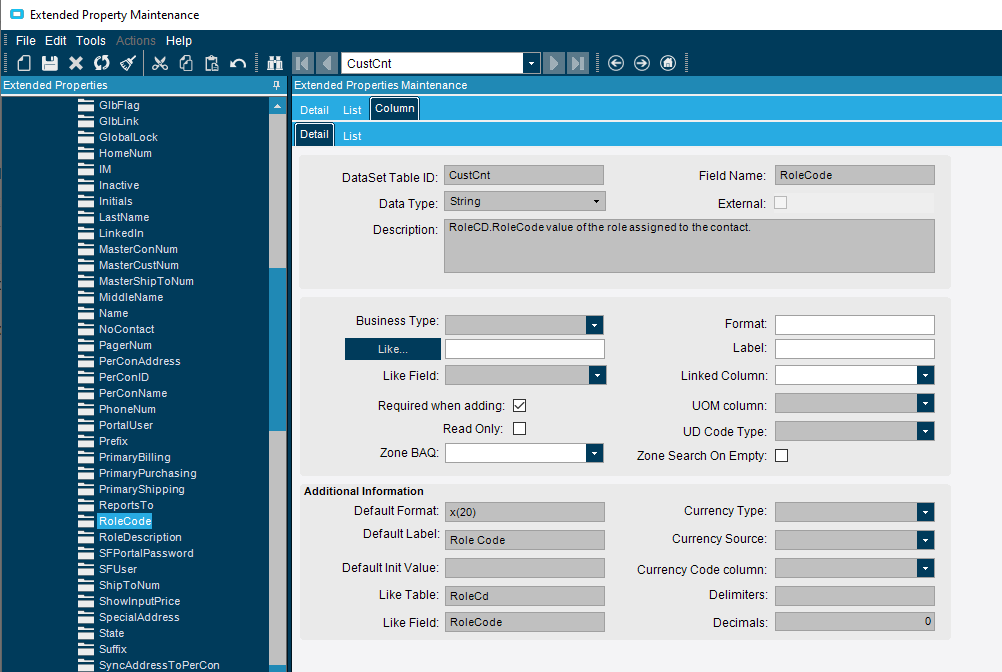Click the New record toolbar icon
Image resolution: width=1002 pixels, height=672 pixels.
point(24,63)
